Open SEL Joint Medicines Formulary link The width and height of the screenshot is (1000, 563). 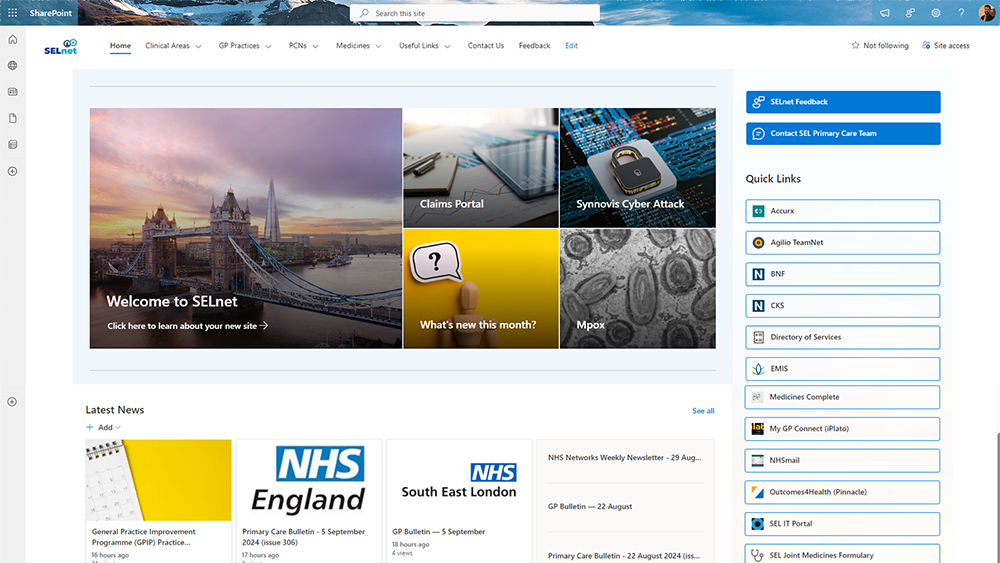[842, 554]
